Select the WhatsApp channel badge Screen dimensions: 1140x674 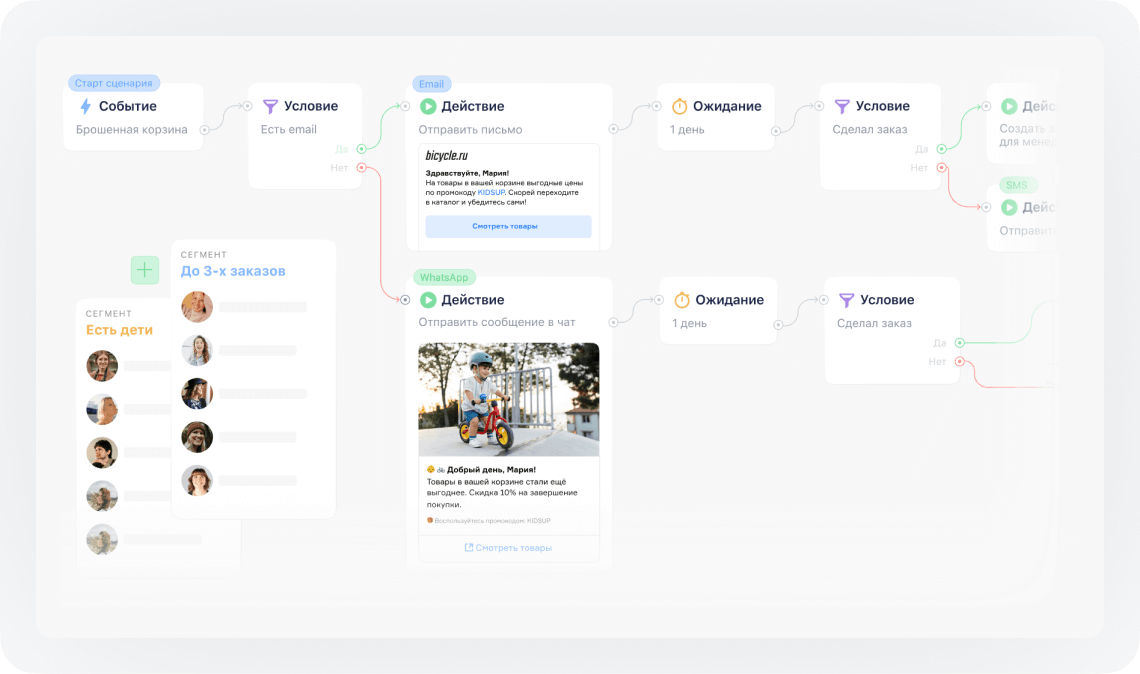coord(444,277)
